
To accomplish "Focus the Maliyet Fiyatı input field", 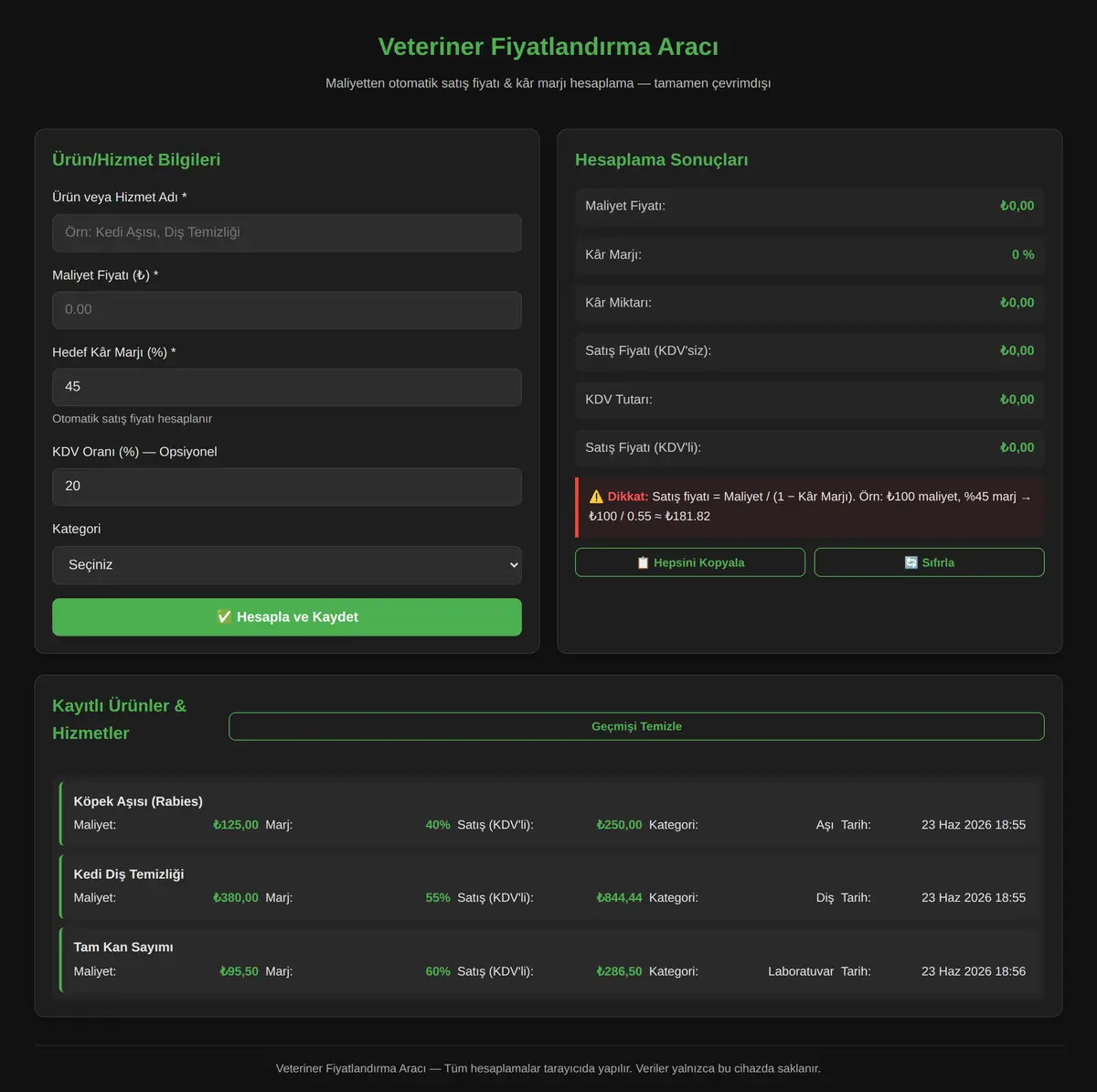I will tap(287, 310).
